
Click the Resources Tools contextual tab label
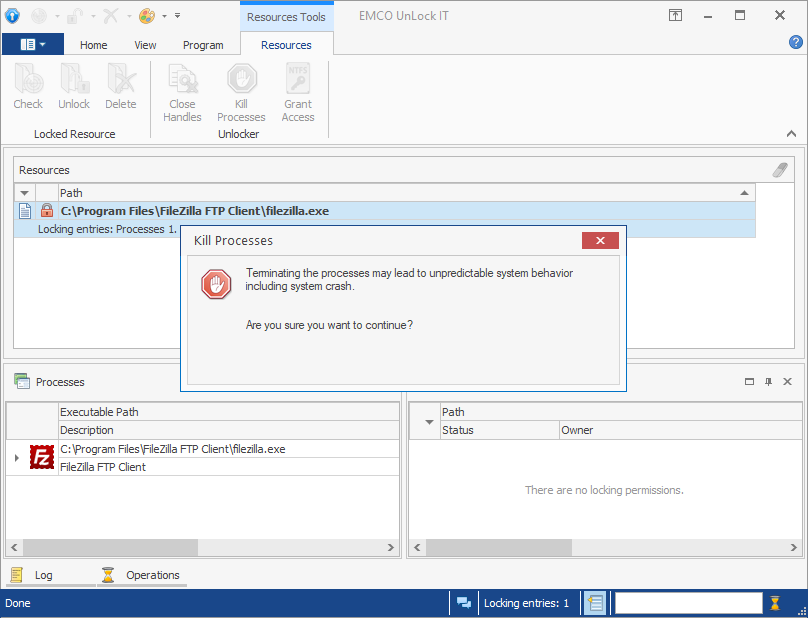287,16
